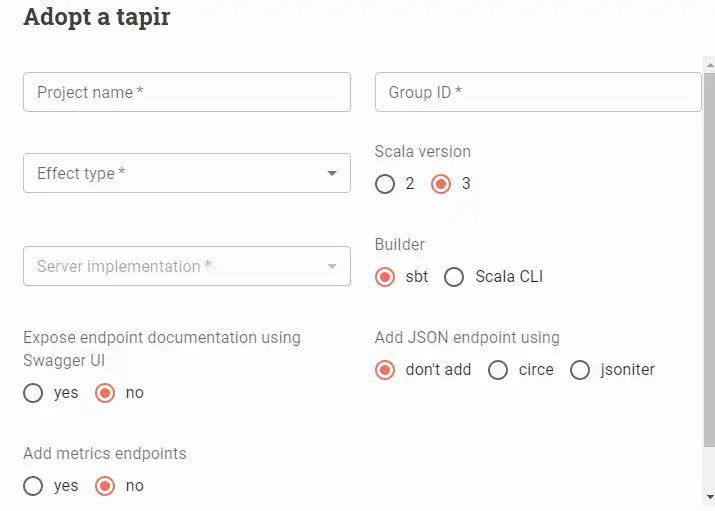
Task: Click the Effect type dropdown arrow
Action: pos(332,174)
